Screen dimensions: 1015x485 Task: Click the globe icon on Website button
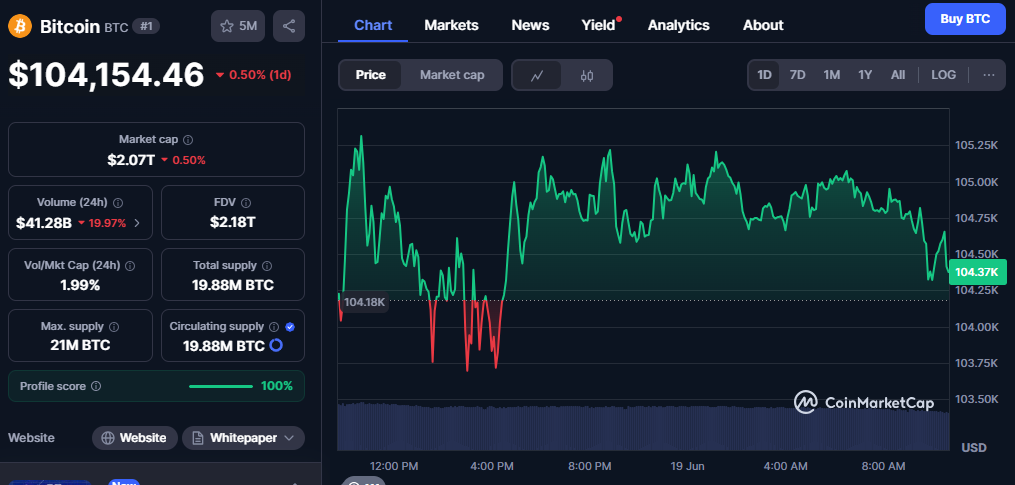(108, 438)
